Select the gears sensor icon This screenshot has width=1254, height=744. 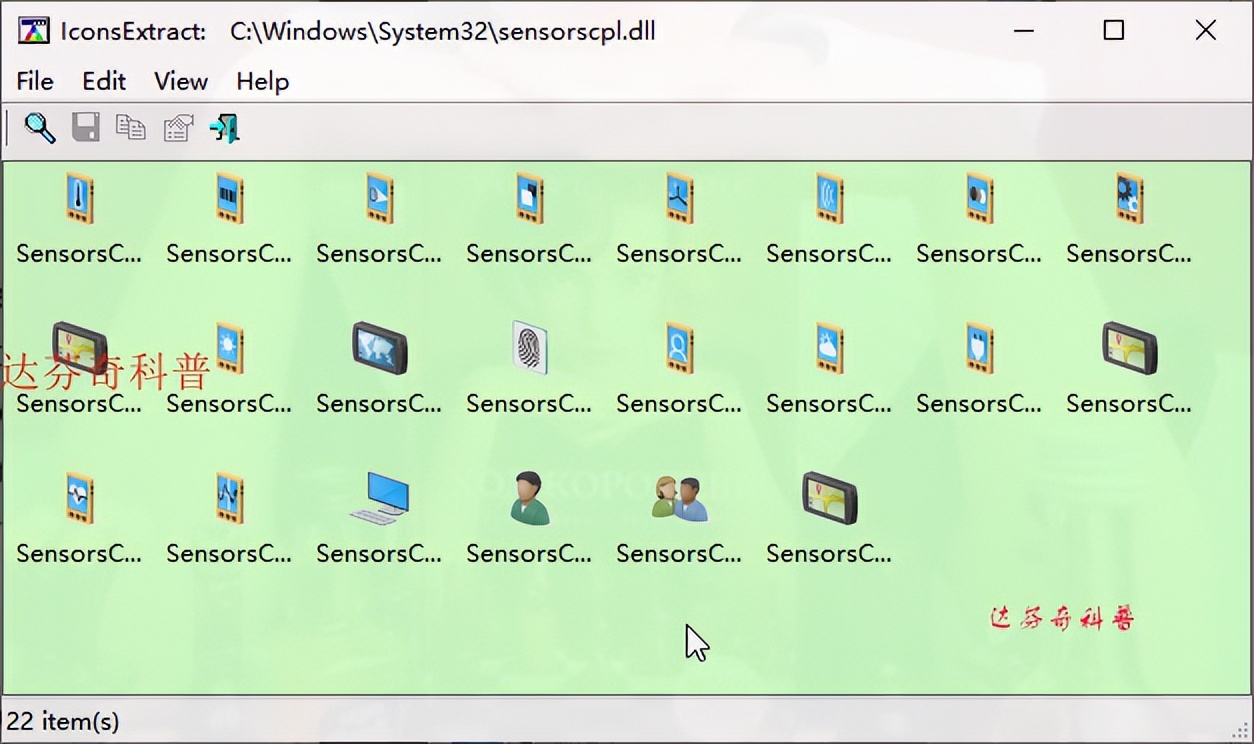tap(1129, 198)
